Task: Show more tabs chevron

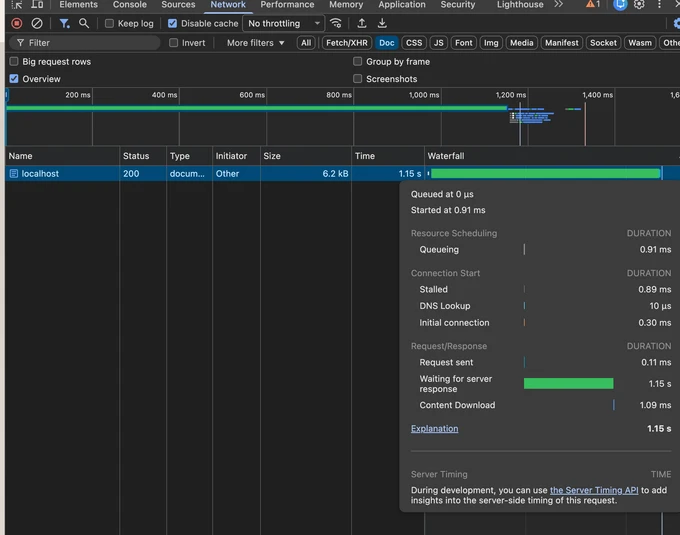Action: 559,4
